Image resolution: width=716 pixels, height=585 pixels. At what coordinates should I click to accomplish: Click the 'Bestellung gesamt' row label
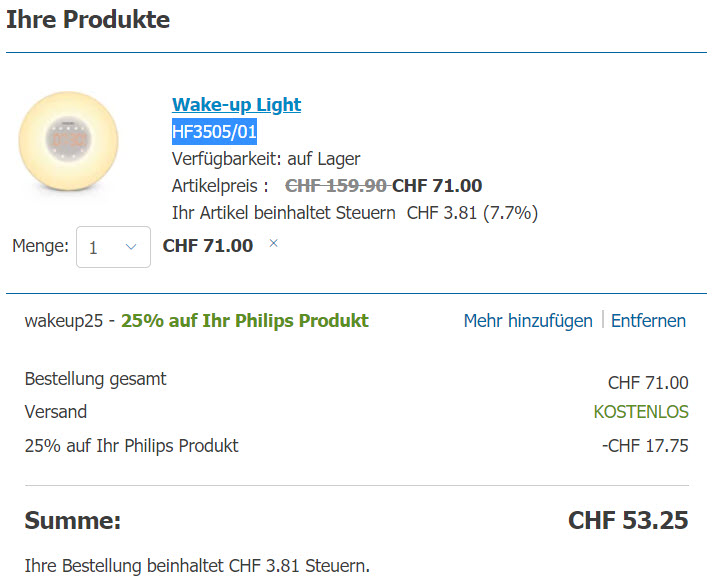95,379
